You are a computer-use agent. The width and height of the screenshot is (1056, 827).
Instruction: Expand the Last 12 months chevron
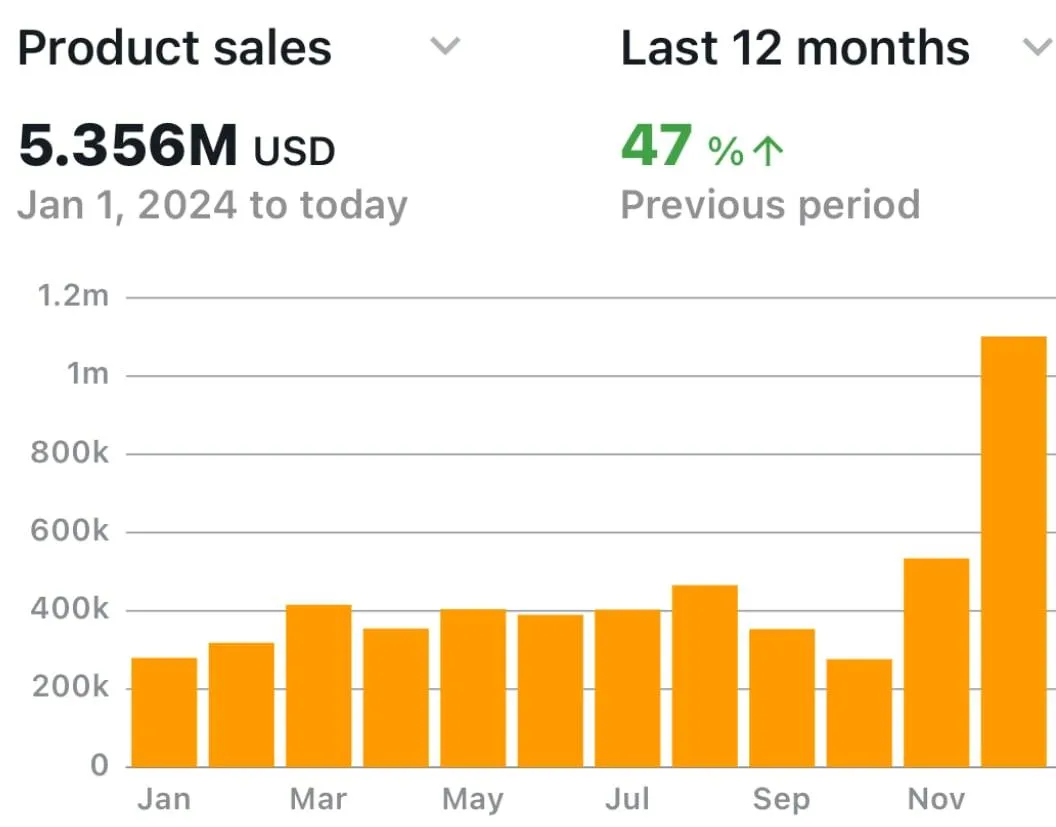click(x=1033, y=47)
